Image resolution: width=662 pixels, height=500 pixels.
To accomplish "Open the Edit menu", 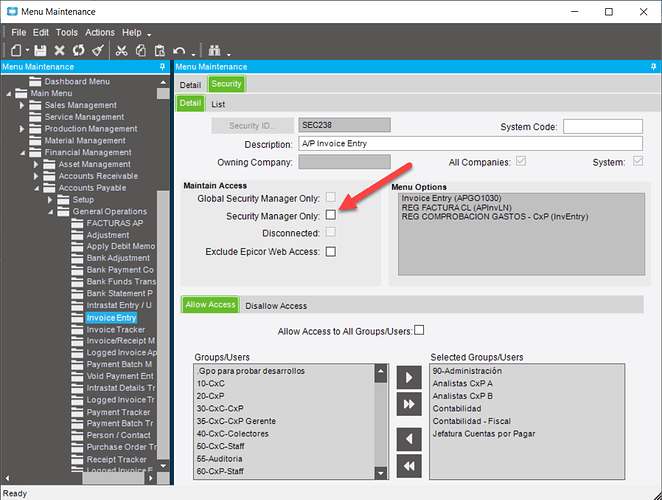I will point(41,33).
